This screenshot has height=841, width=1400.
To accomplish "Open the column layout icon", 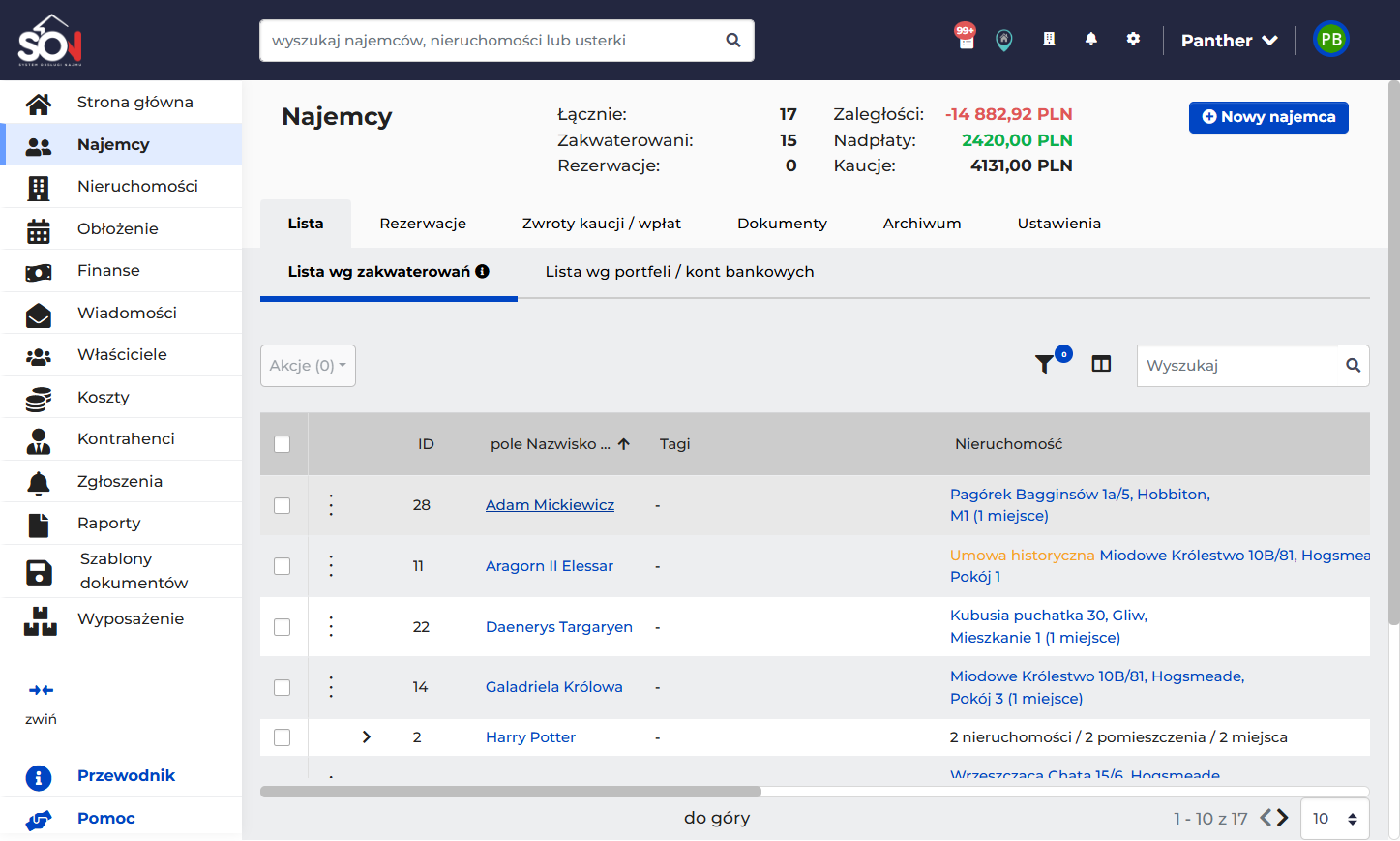I will pos(1101,364).
